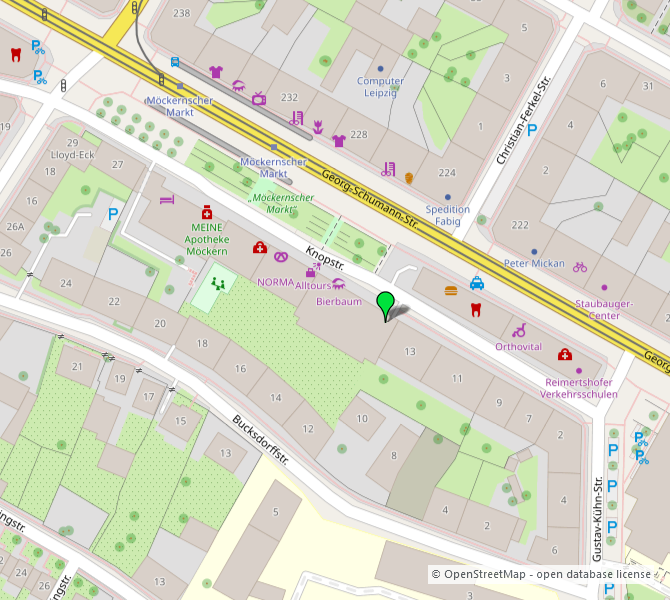Click the purple hotel bed icon
This screenshot has width=670, height=600.
166,200
